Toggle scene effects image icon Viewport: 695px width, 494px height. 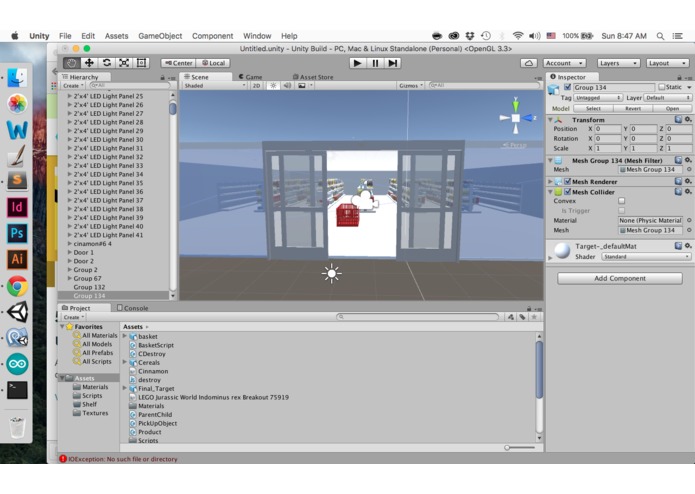(302, 86)
